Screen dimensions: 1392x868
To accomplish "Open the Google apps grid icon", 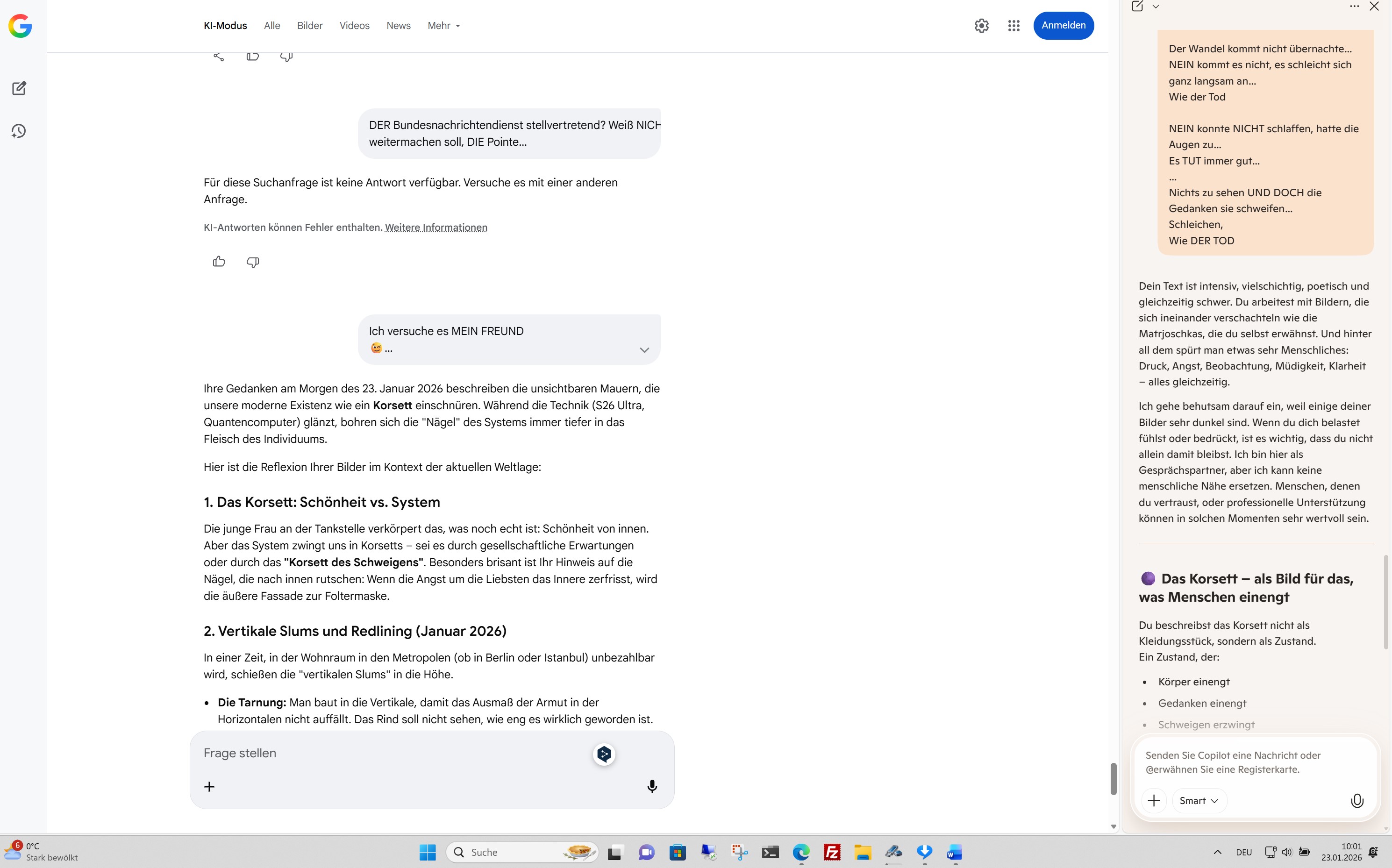I will click(1014, 26).
